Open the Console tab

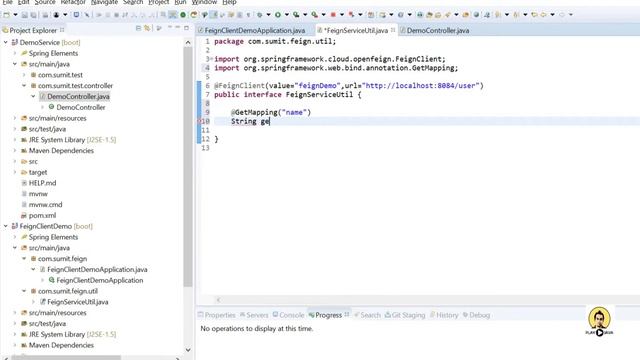(x=289, y=315)
